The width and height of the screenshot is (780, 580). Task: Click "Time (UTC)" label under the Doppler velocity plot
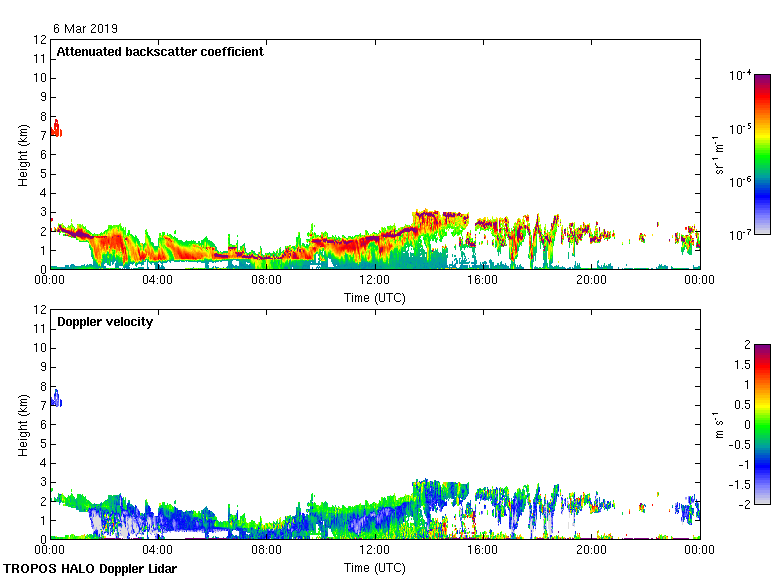(375, 568)
